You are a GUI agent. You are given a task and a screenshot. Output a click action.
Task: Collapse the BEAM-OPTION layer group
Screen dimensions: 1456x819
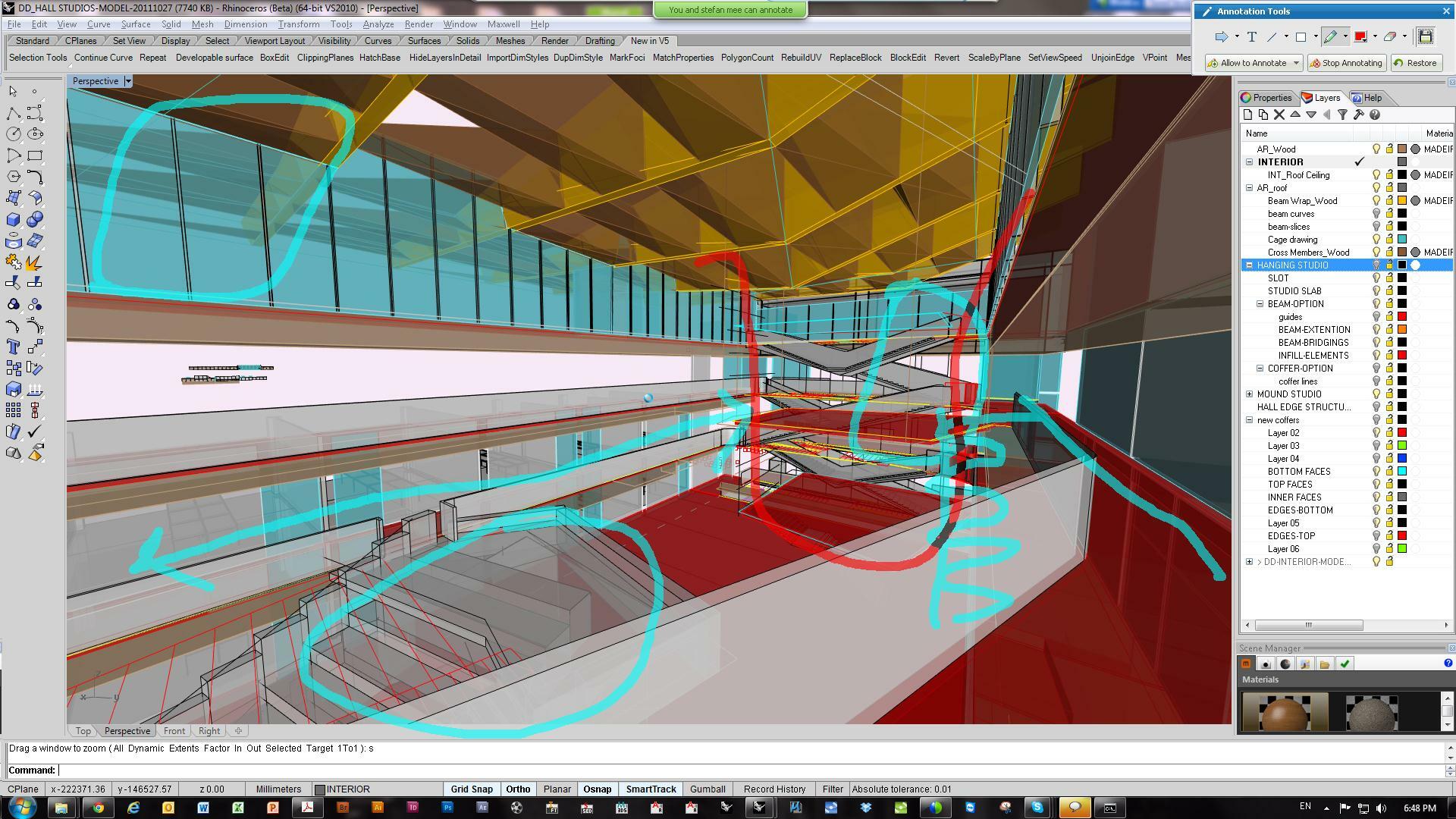pos(1260,304)
